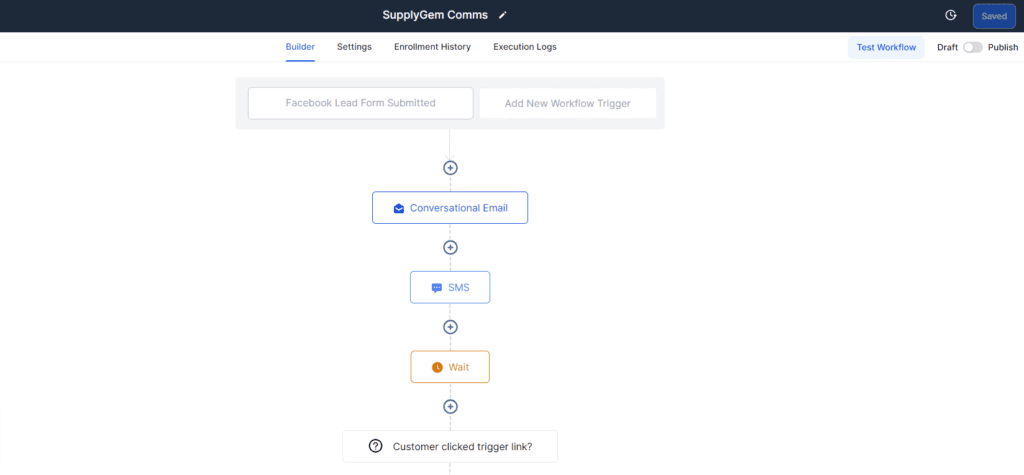Viewport: 1024px width, 475px height.
Task: Click the question mark condition icon
Action: click(376, 446)
